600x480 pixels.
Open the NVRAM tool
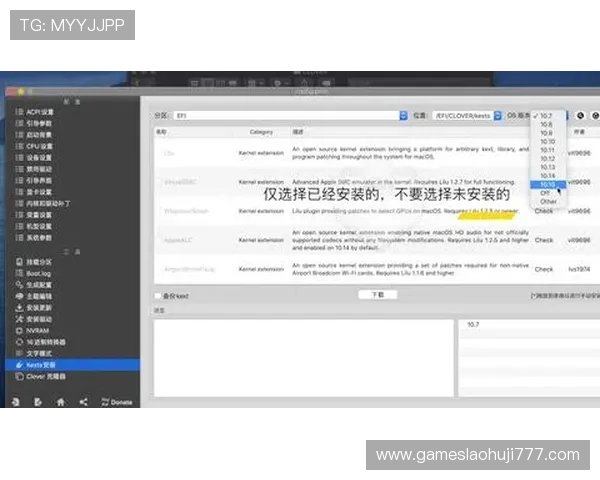32,331
